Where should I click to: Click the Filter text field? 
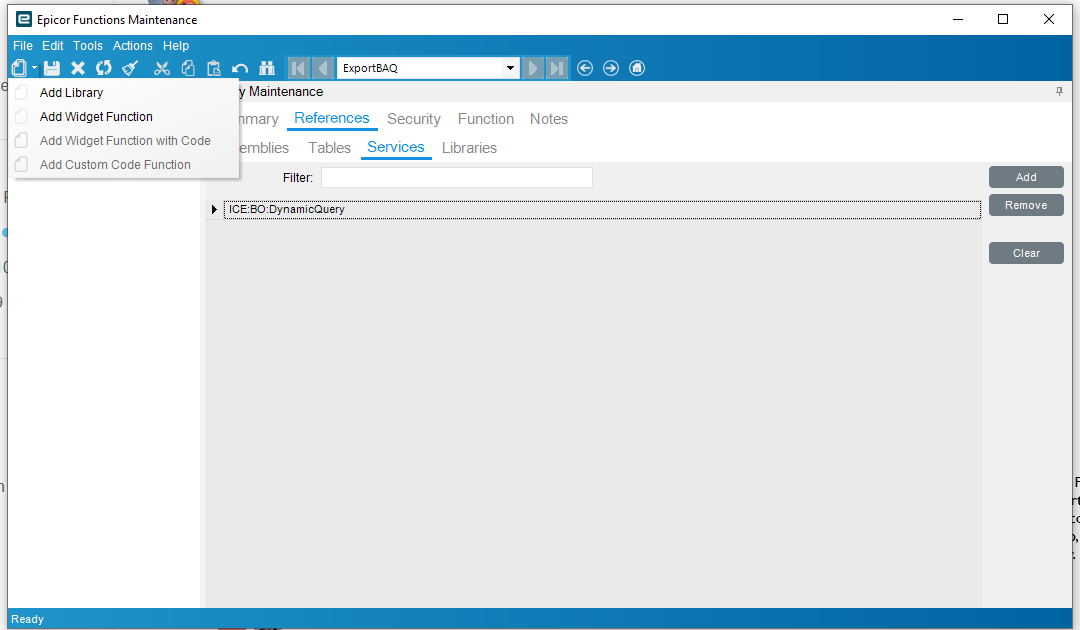(x=457, y=178)
